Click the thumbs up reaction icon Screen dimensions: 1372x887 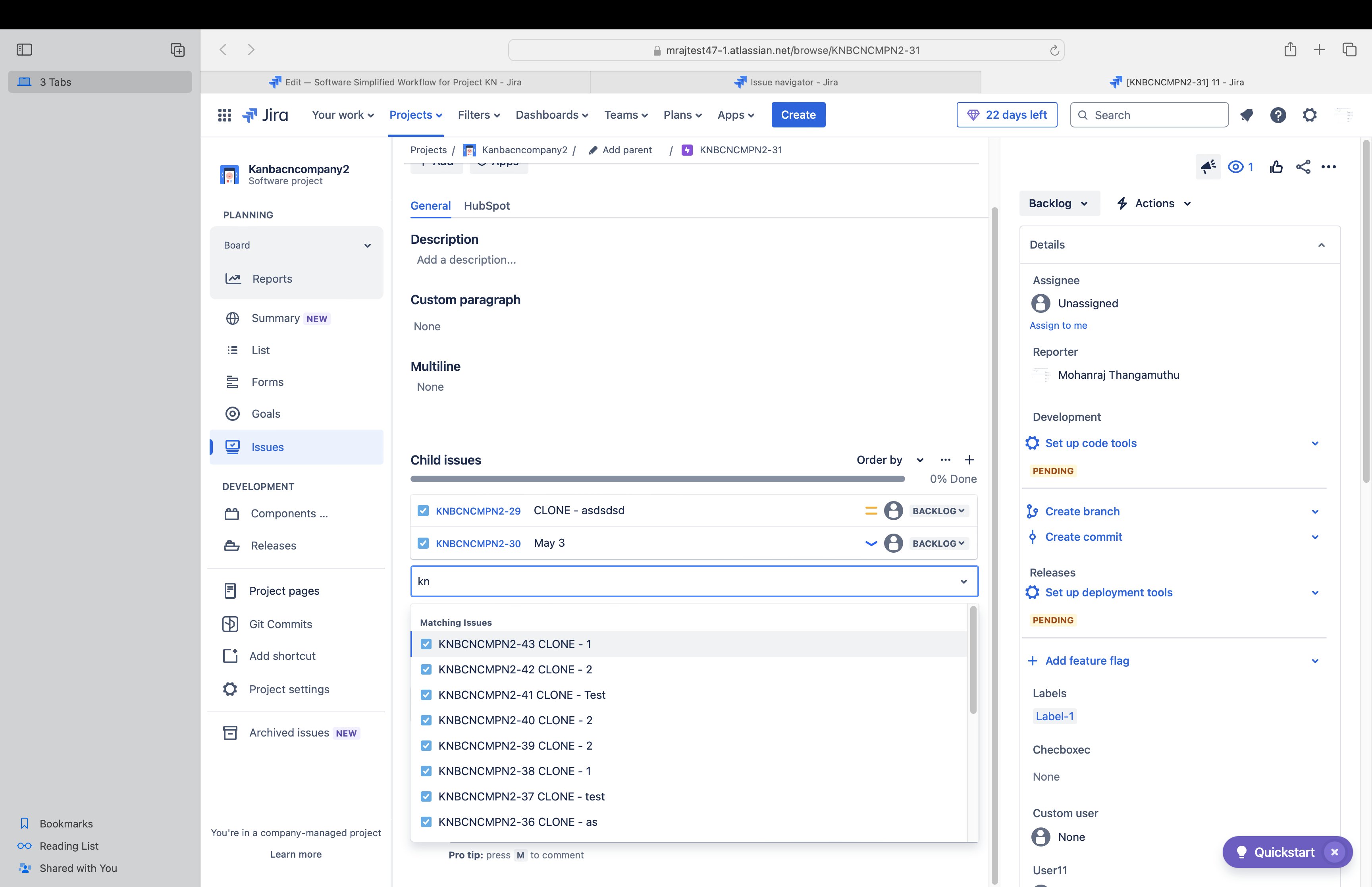click(x=1275, y=166)
